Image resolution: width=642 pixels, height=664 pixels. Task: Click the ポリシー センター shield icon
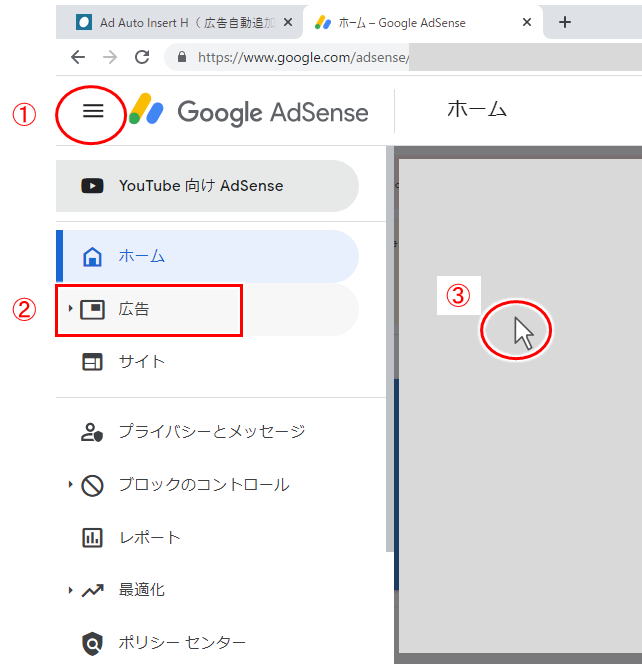(92, 644)
